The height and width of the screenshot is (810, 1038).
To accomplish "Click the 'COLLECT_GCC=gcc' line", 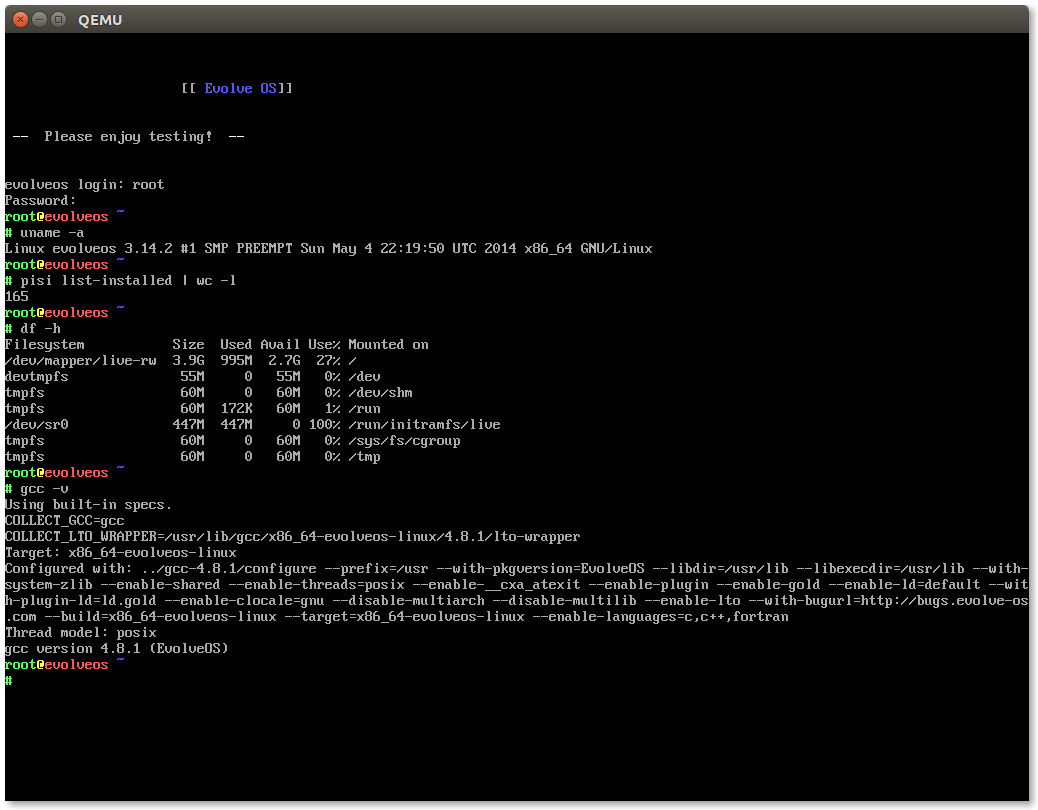I will click(64, 521).
